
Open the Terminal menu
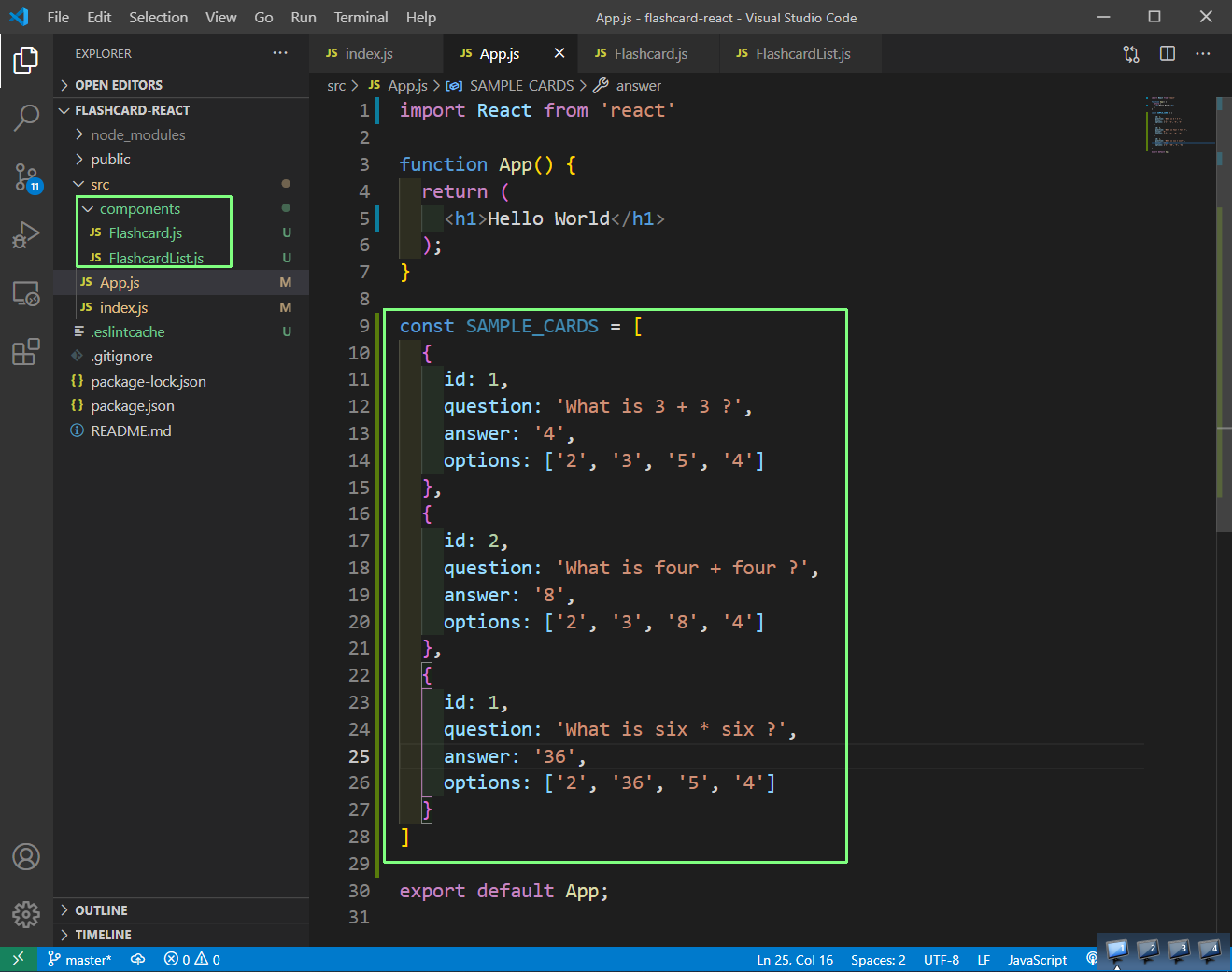coord(361,17)
